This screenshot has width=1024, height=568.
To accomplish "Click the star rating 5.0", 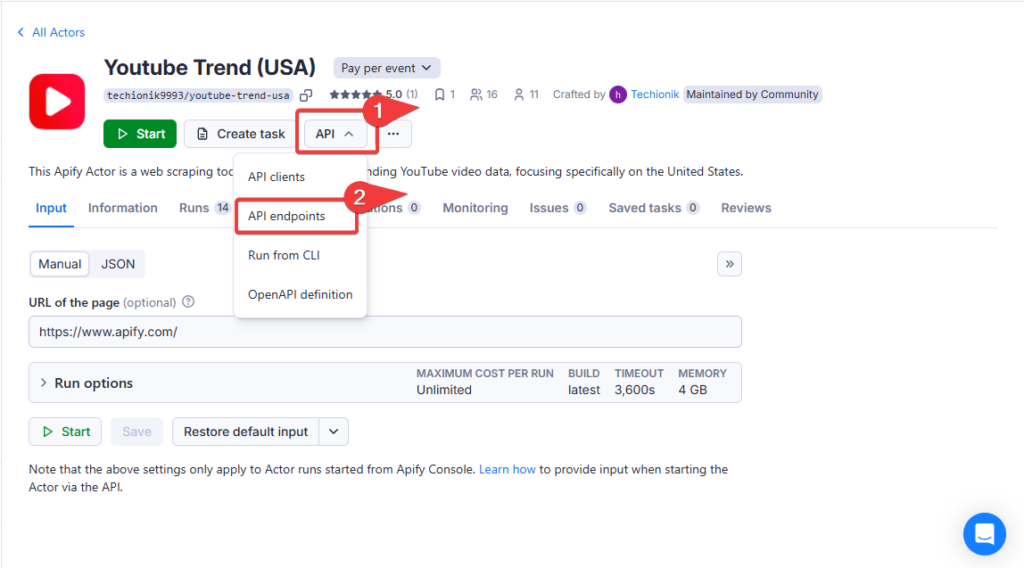I will click(x=373, y=95).
